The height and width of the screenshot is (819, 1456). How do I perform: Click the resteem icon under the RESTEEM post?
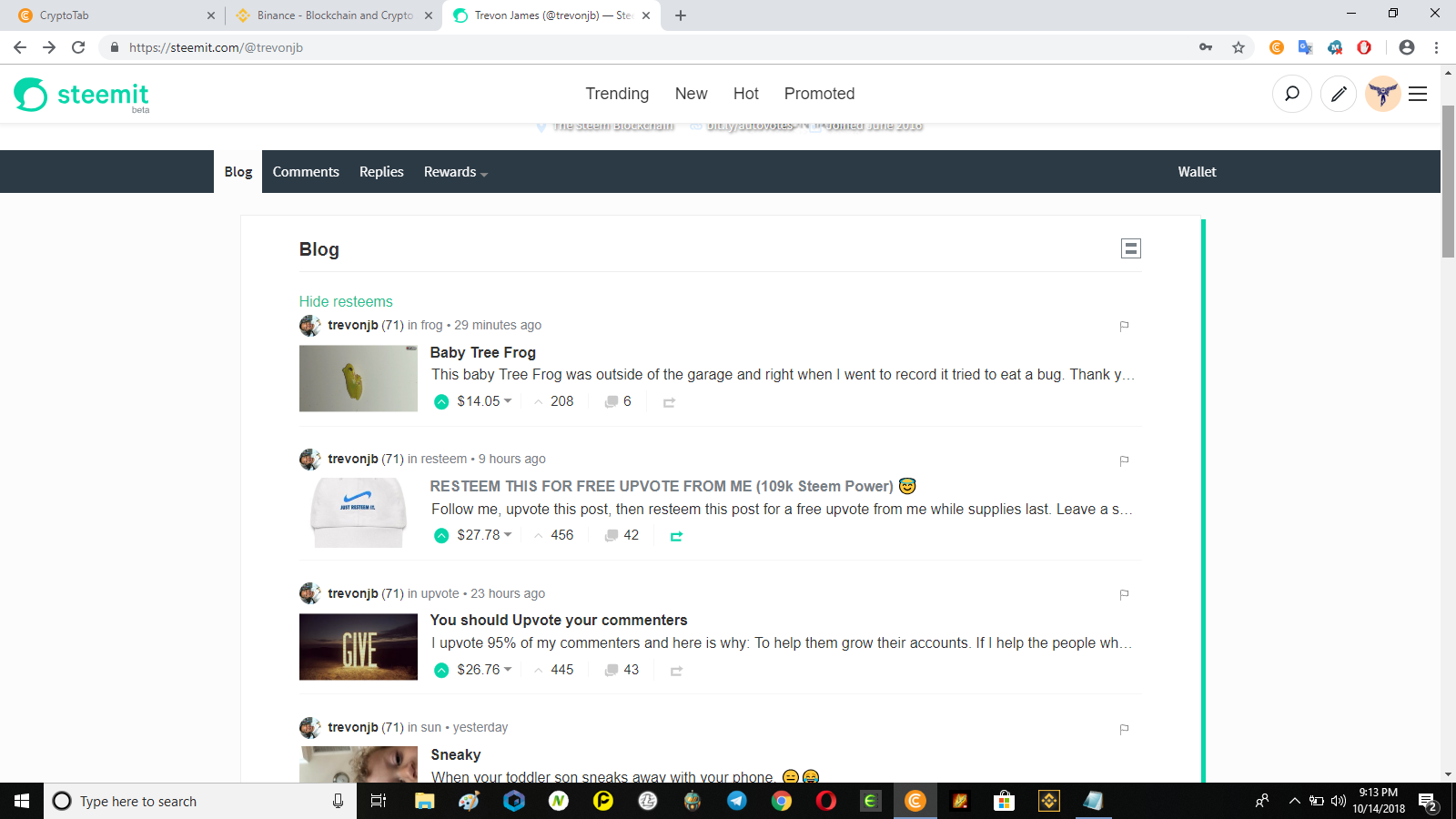(x=676, y=537)
